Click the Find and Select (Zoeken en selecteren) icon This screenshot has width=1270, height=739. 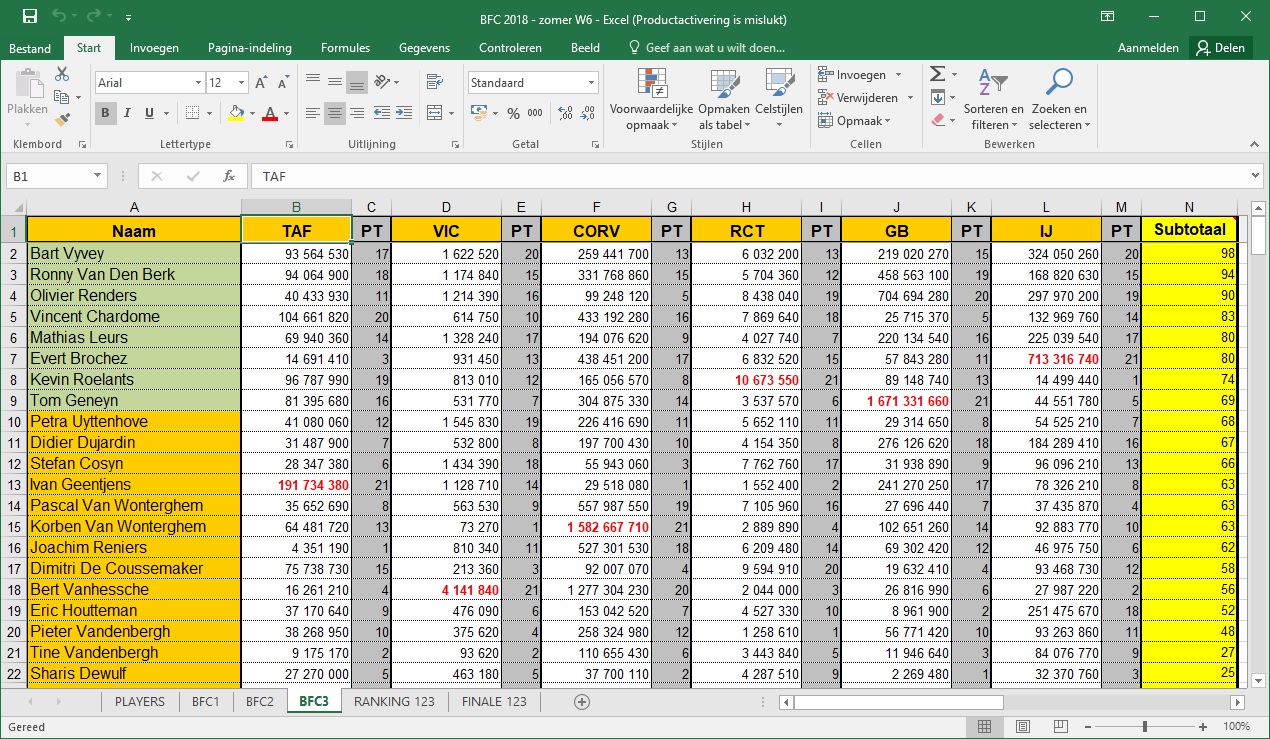coord(1058,100)
